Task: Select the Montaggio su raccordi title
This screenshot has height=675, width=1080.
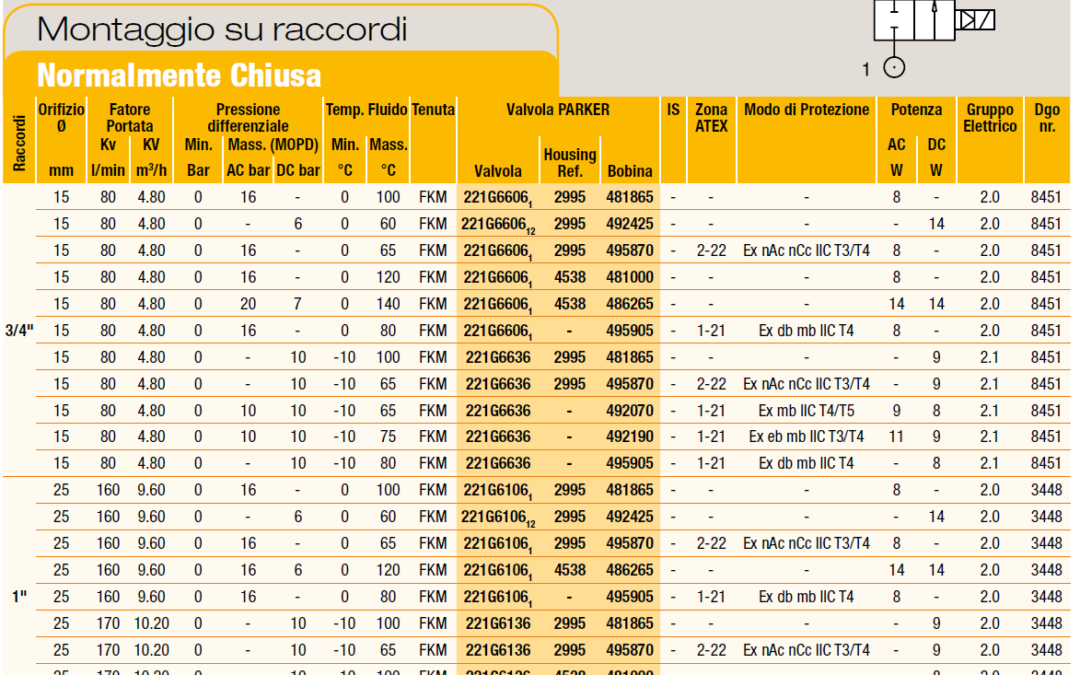Action: (221, 29)
